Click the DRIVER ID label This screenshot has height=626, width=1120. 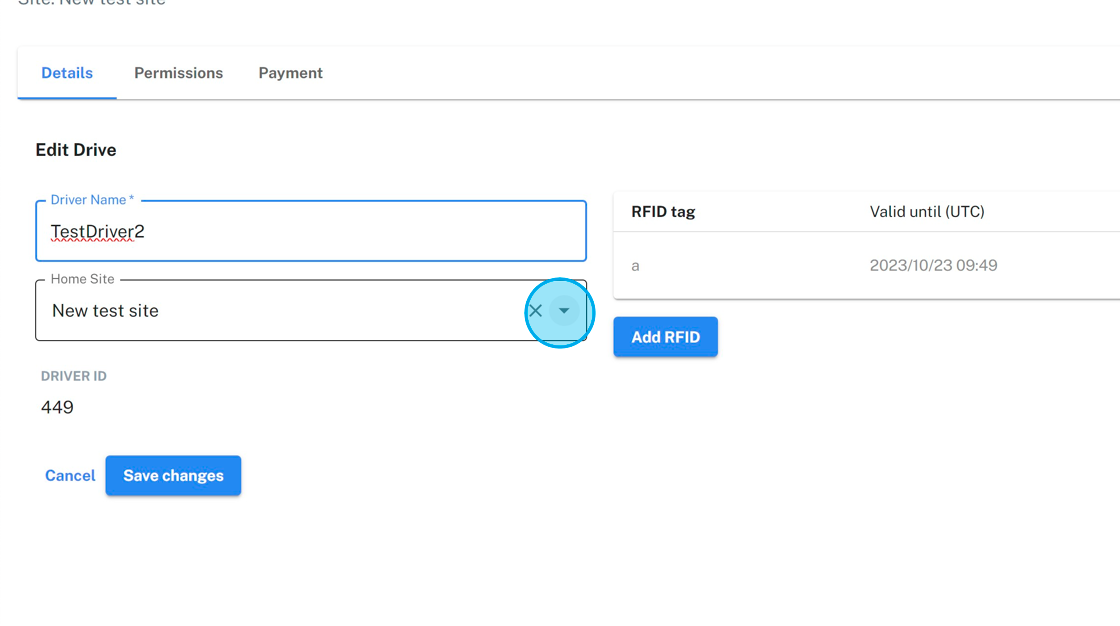(73, 376)
